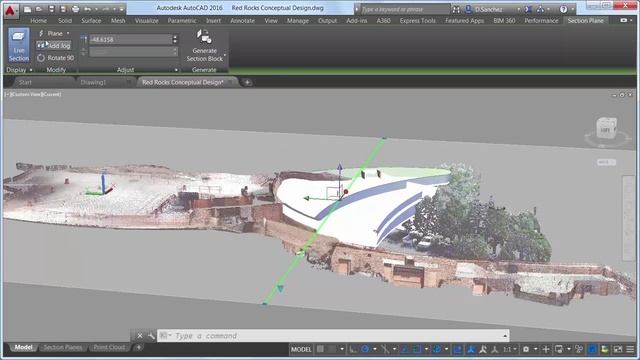Viewport: 640px width, 360px height.
Task: Click the new drawing tab plus button
Action: pos(247,82)
